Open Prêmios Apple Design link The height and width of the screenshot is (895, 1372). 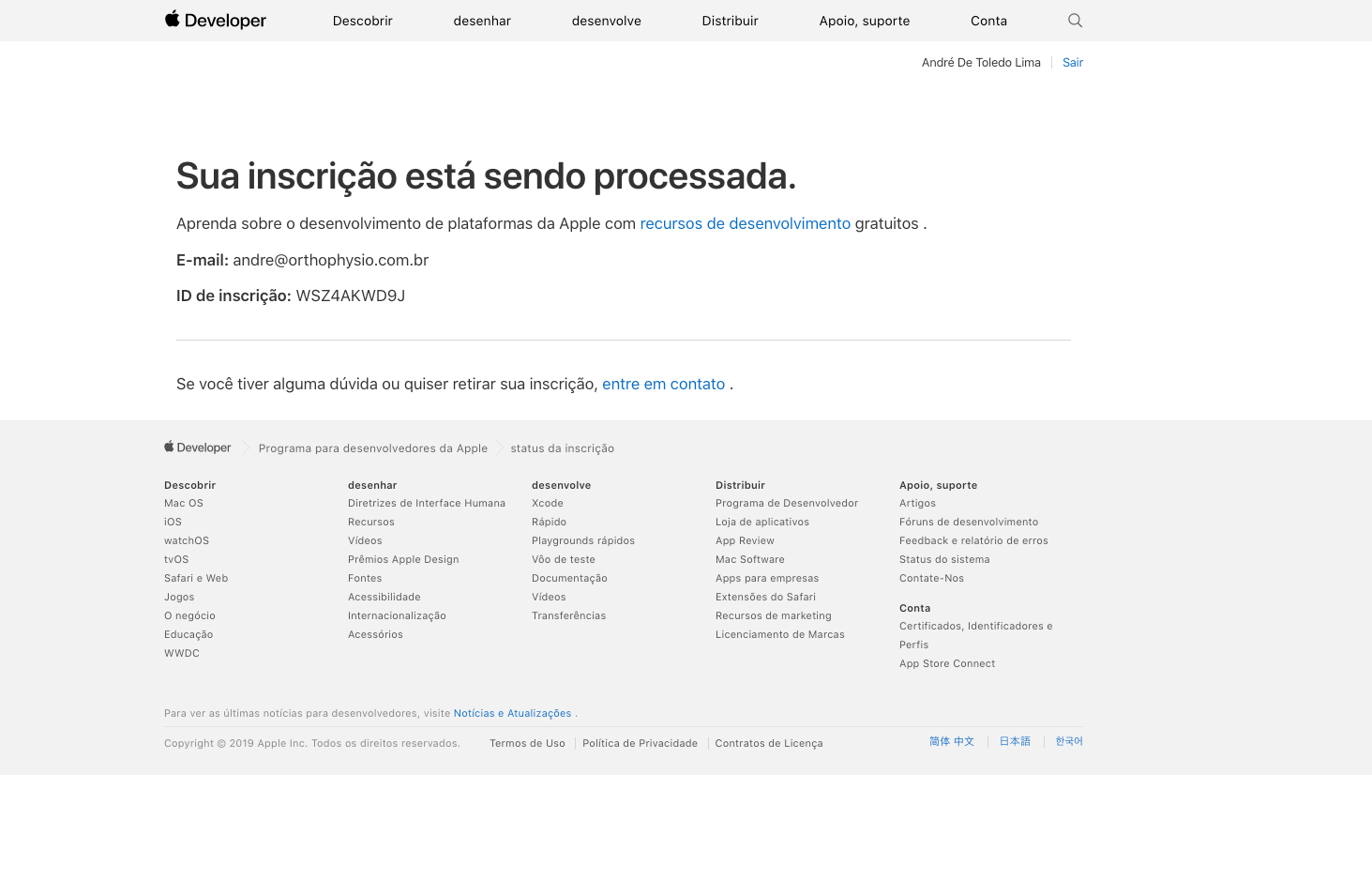403,559
